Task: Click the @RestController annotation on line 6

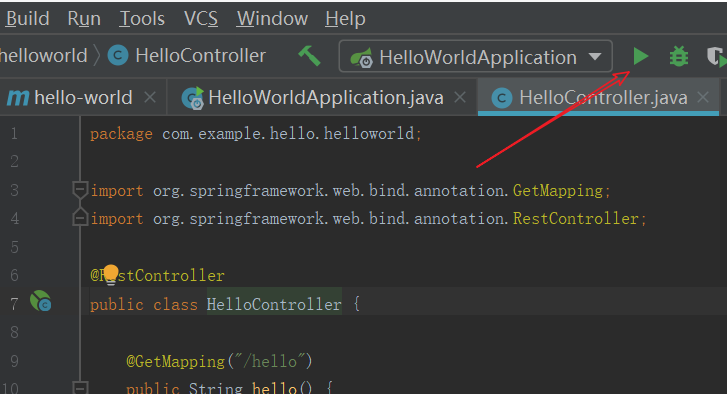Action: pos(157,276)
